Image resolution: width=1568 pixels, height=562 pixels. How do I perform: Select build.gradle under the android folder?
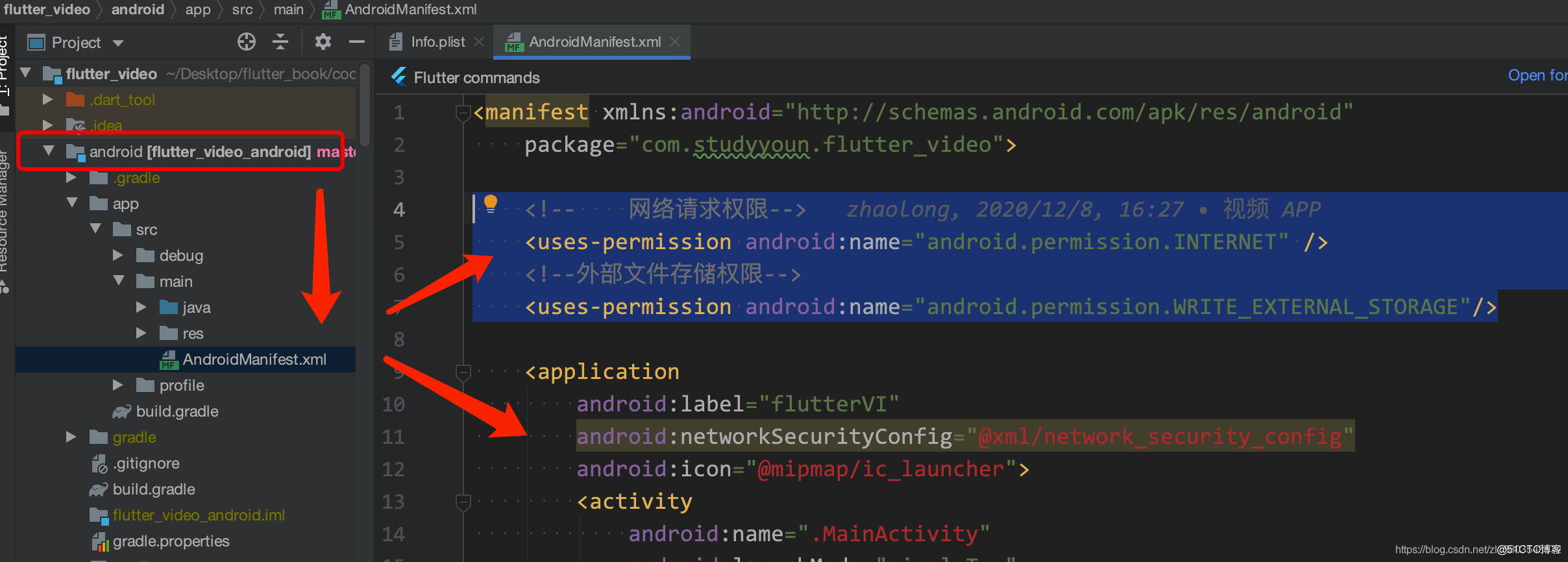154,489
